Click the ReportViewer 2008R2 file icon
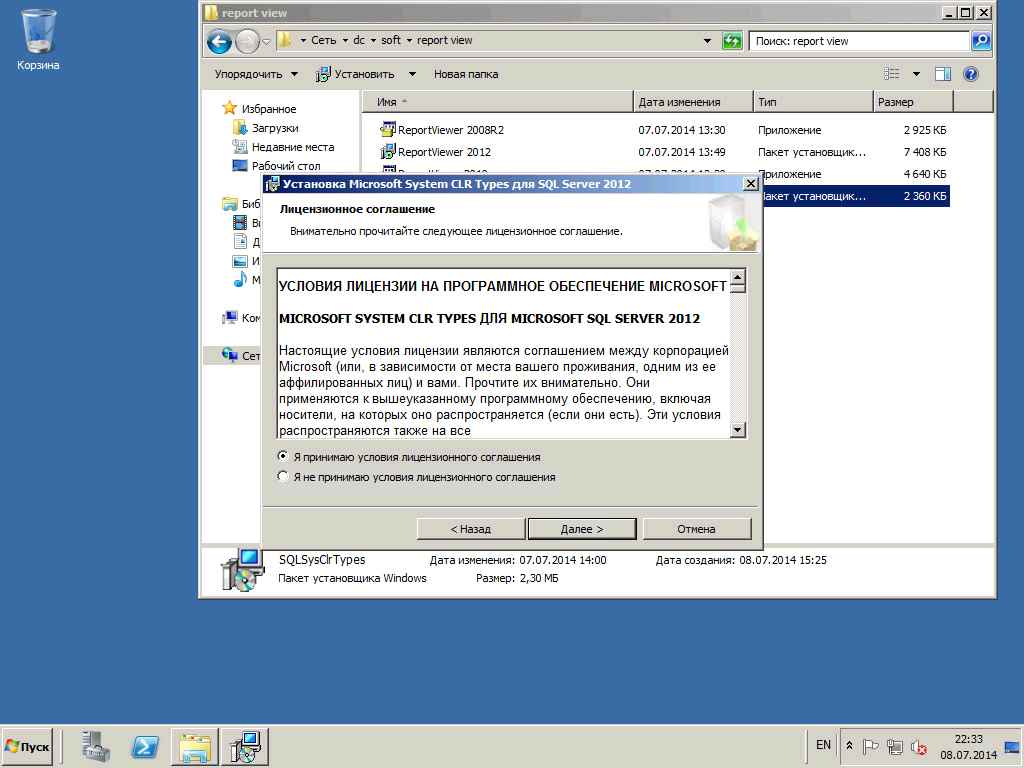This screenshot has height=768, width=1024. (388, 129)
